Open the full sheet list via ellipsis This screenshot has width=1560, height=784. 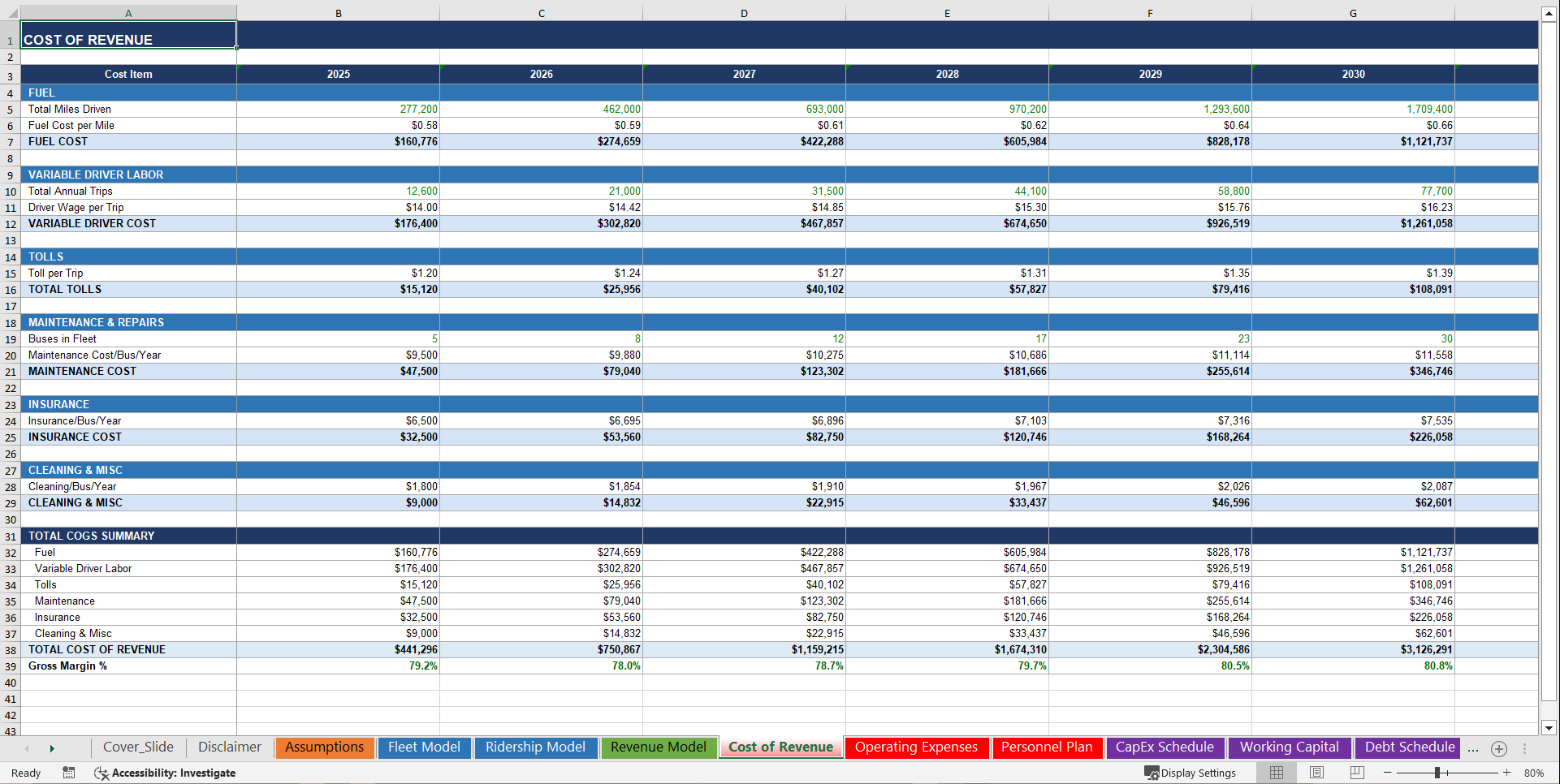click(x=1473, y=749)
